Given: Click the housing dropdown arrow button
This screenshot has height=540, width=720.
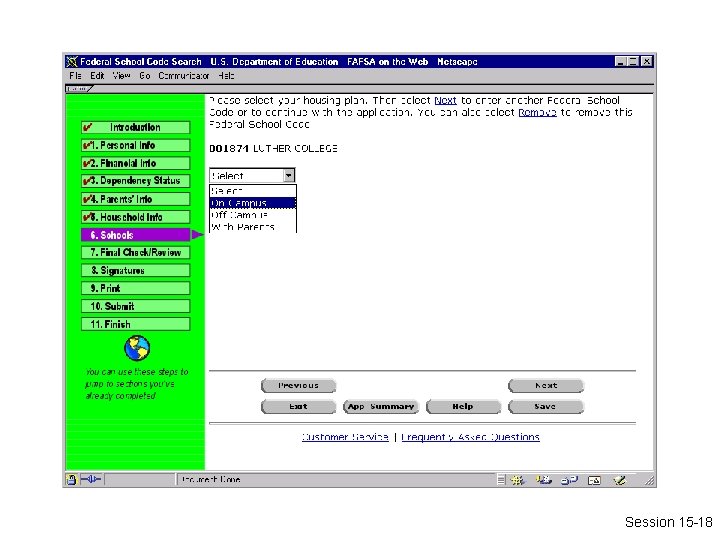Looking at the screenshot, I should pos(288,175).
